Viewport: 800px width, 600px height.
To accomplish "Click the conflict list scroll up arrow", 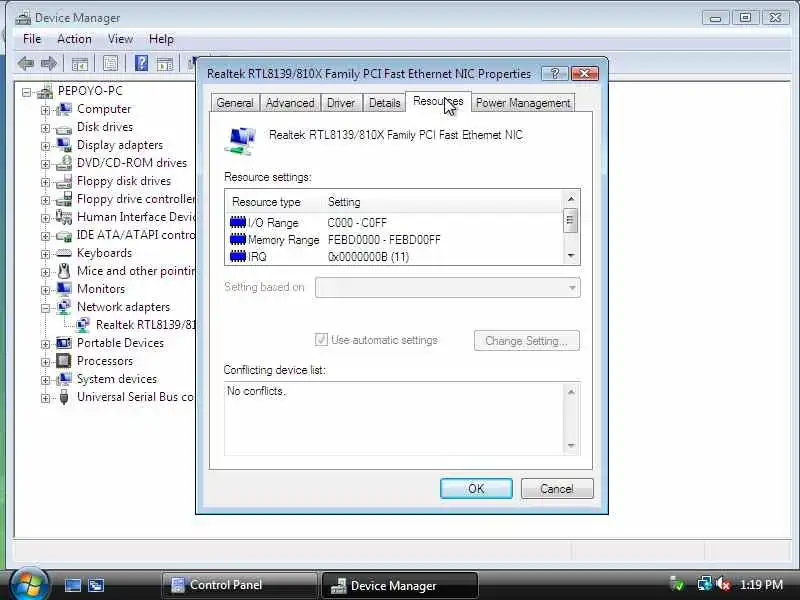I will coord(571,392).
